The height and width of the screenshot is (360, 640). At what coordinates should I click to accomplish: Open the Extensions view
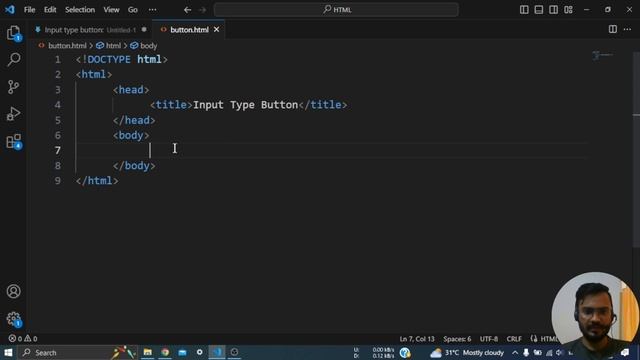(x=13, y=141)
